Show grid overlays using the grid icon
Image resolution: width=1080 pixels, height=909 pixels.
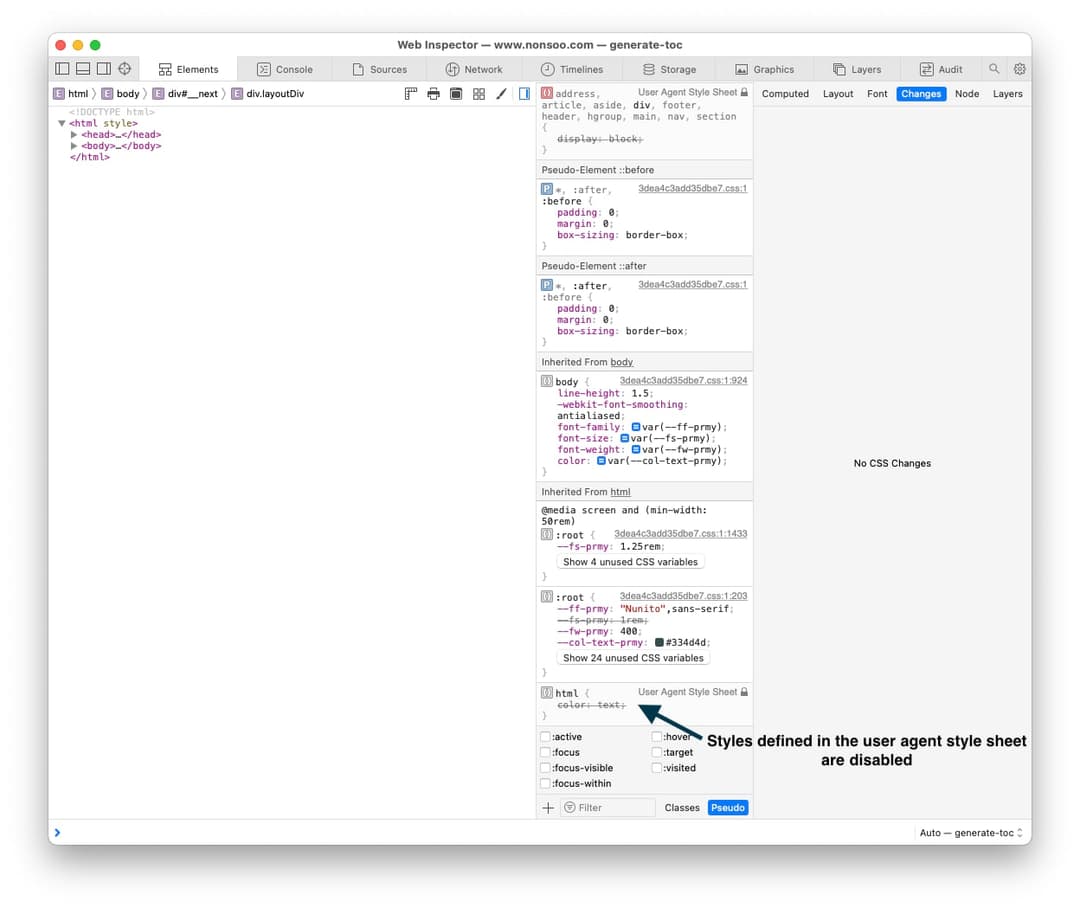[480, 93]
